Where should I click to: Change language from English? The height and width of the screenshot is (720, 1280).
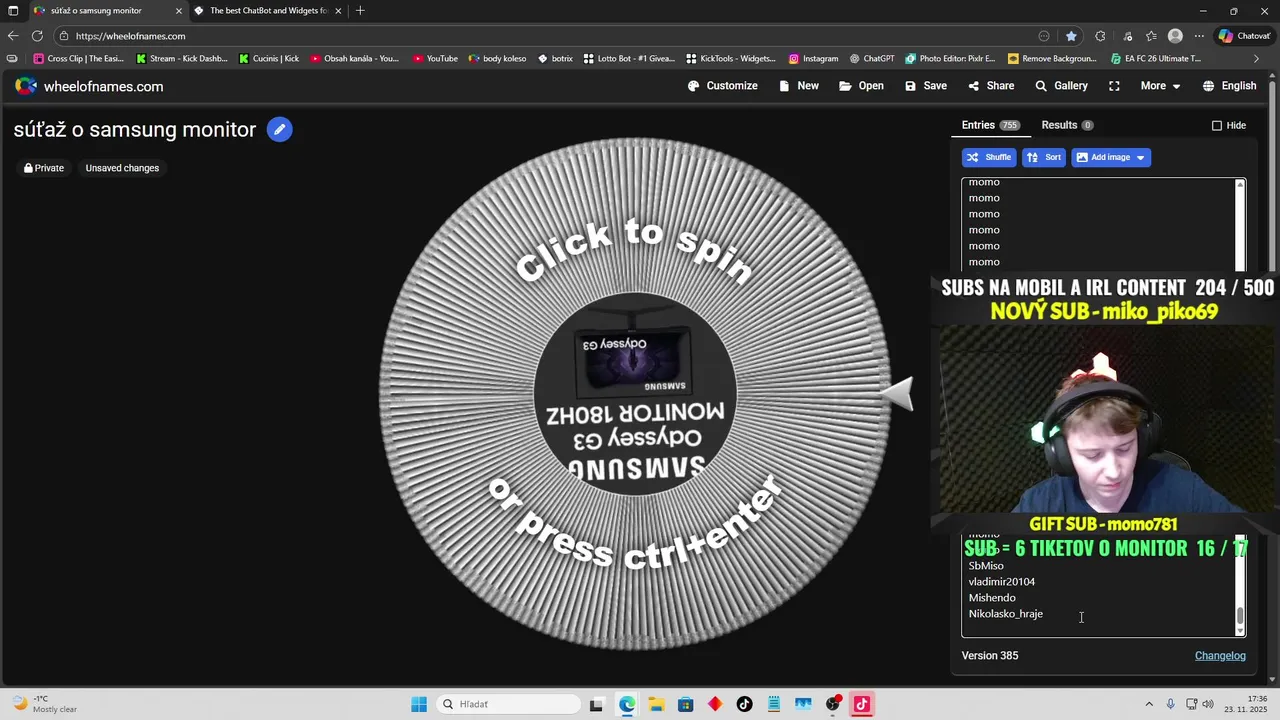[x=1229, y=86]
